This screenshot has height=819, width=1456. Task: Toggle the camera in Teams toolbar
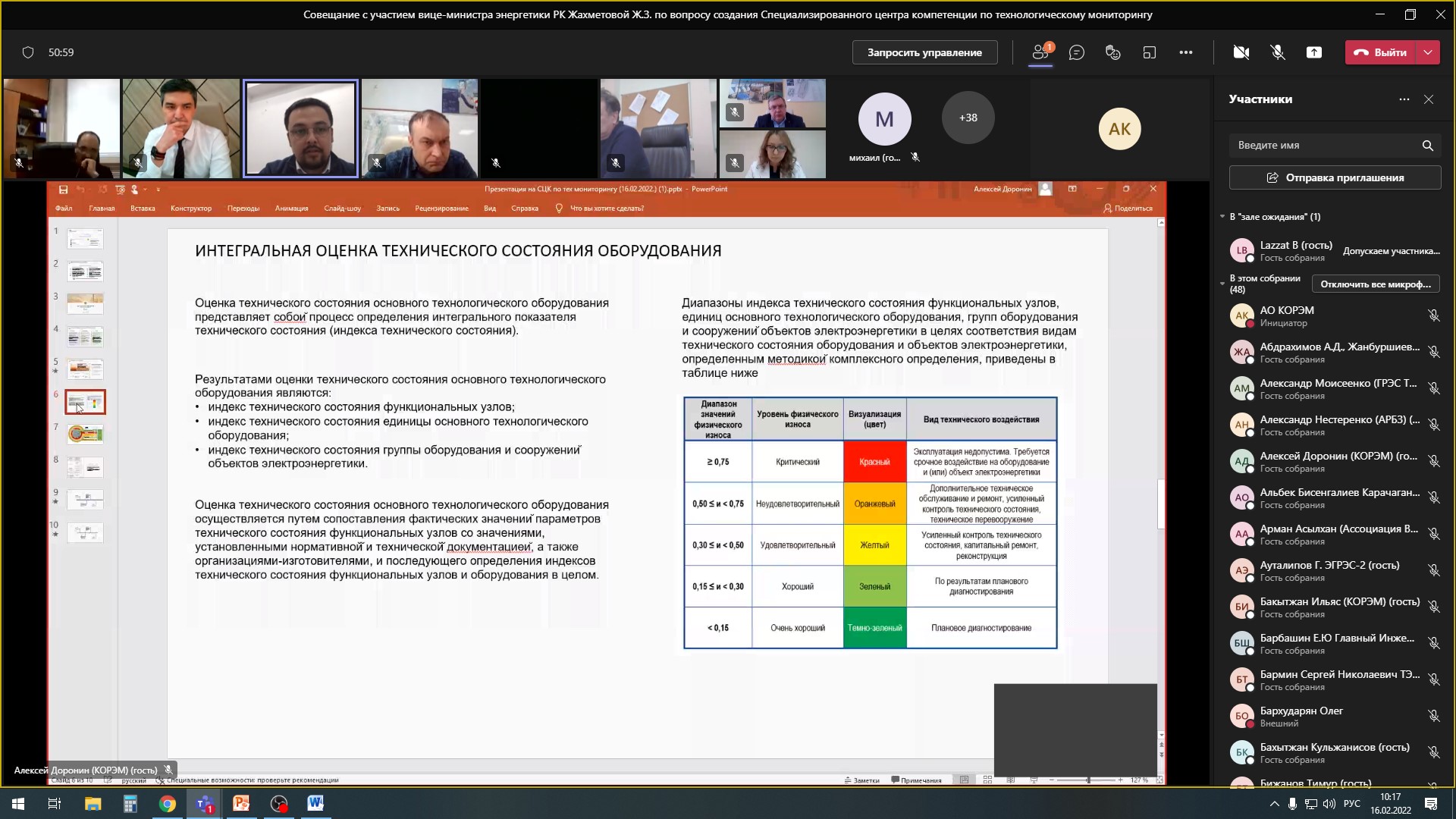pos(1241,52)
